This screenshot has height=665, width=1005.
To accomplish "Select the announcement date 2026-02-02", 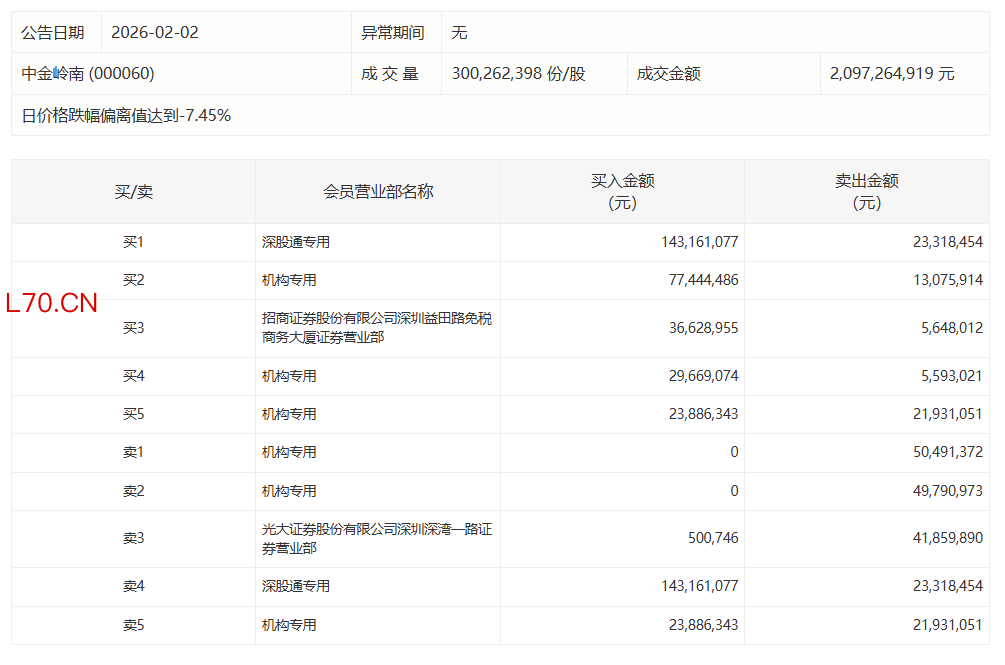I will [155, 32].
